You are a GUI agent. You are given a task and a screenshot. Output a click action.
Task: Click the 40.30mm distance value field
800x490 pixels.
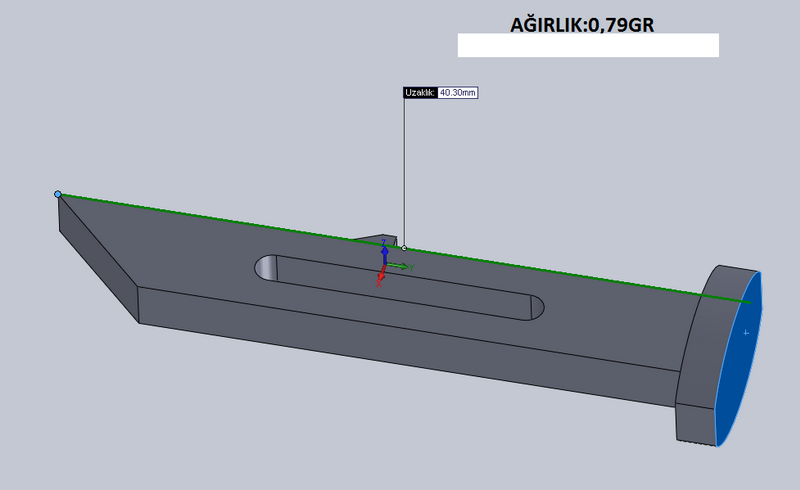pyautogui.click(x=457, y=92)
